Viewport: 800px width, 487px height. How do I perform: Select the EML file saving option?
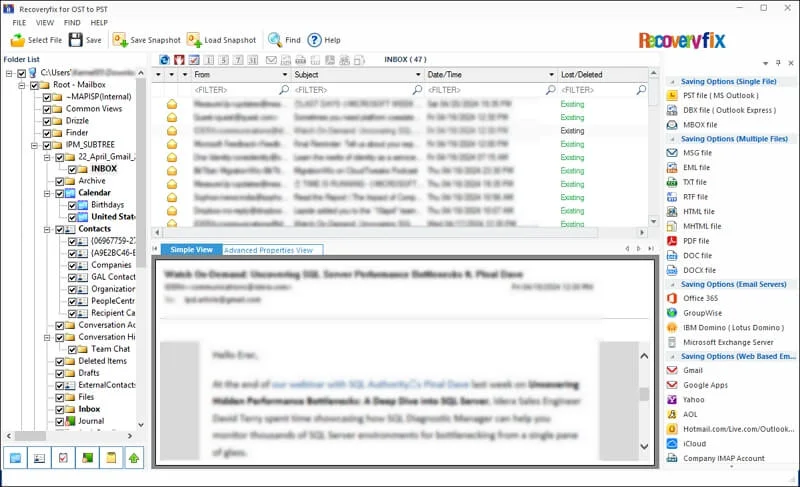pos(696,167)
